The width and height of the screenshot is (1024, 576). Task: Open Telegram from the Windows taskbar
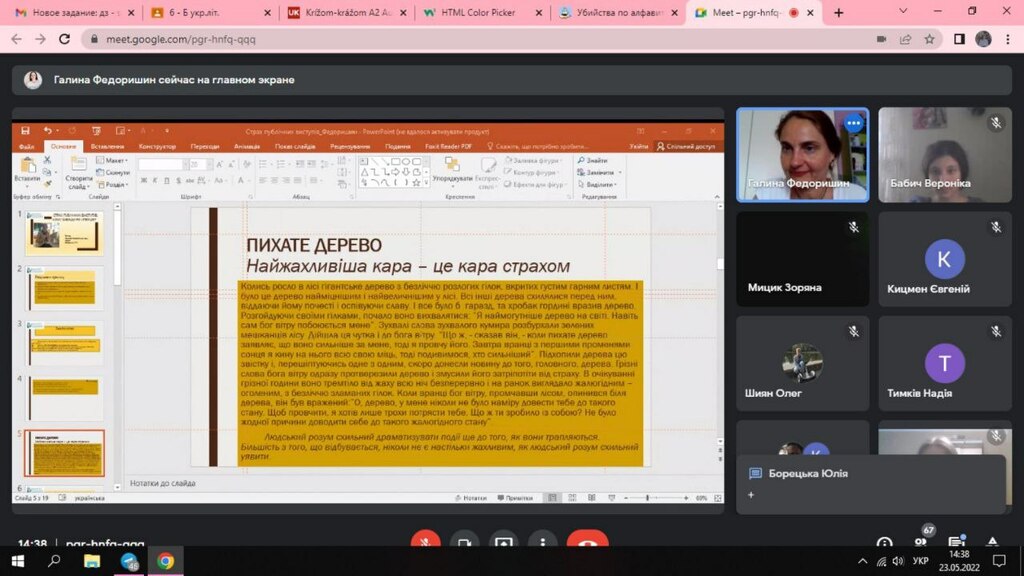point(129,561)
